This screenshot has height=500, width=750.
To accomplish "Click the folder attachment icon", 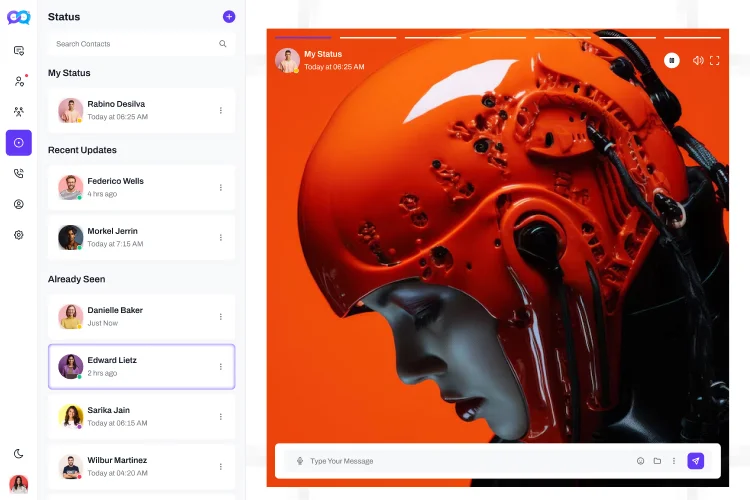I will point(657,461).
